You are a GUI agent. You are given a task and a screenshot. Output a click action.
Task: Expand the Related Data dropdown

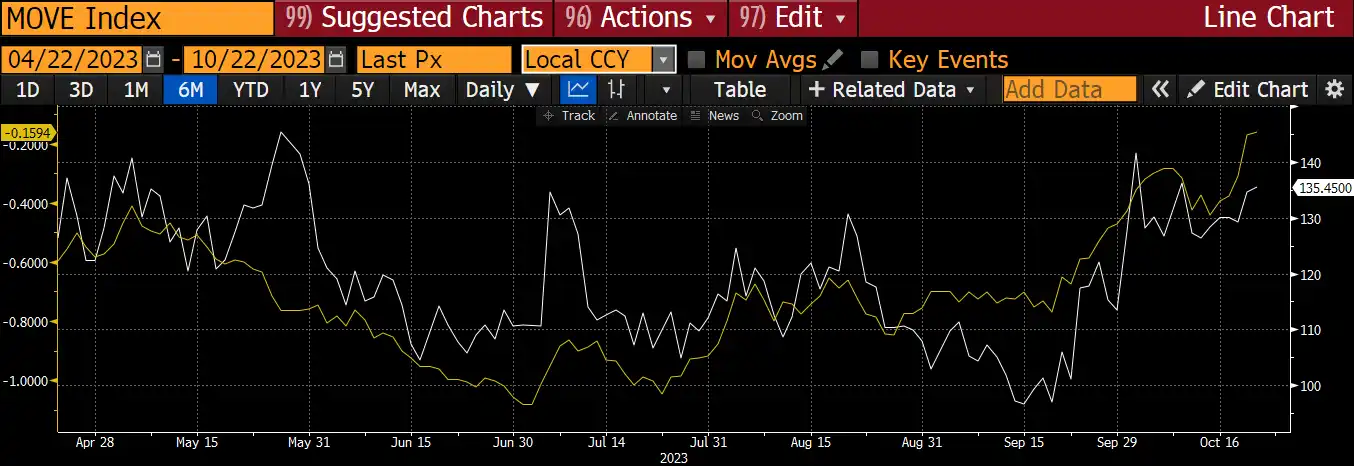coord(894,89)
